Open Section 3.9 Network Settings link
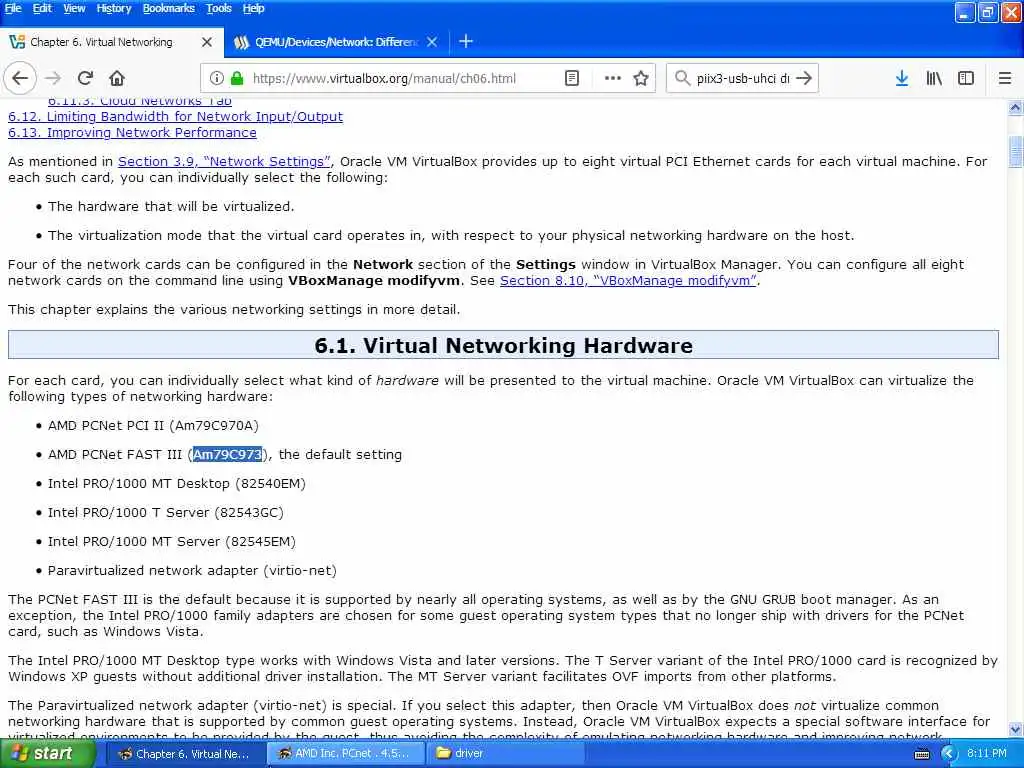 224,161
